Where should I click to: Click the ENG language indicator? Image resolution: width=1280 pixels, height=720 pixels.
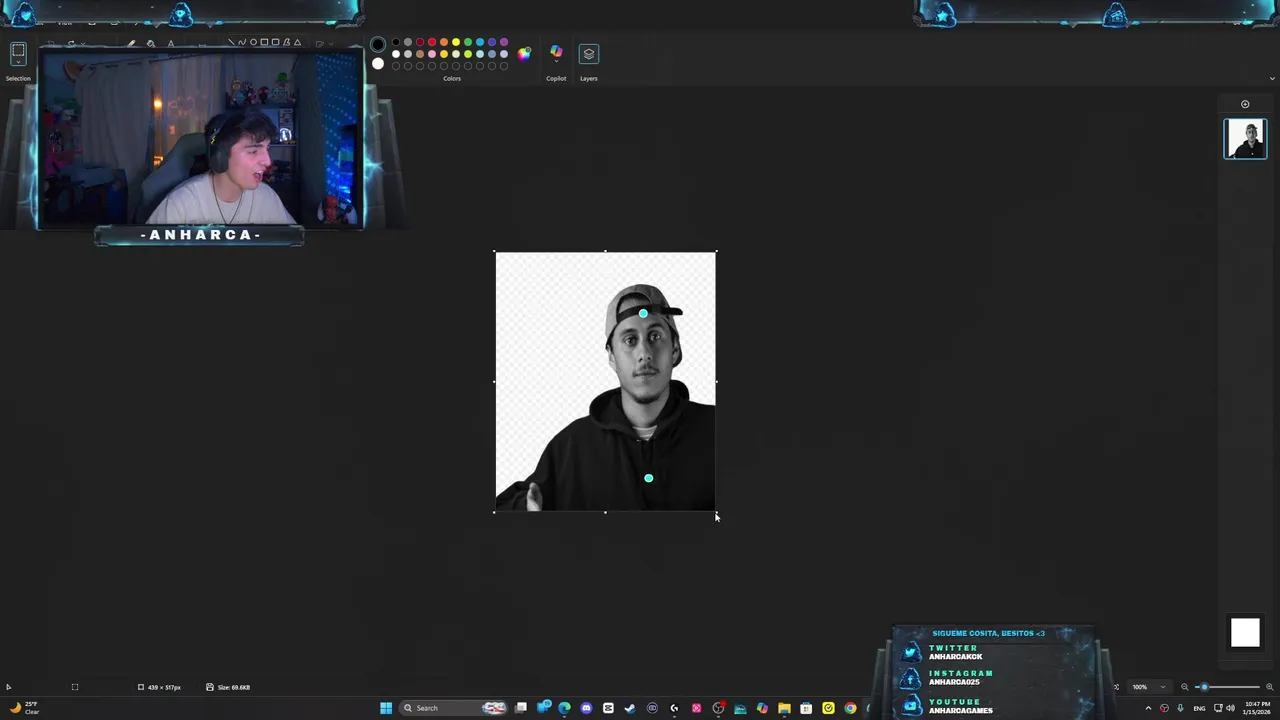1199,708
